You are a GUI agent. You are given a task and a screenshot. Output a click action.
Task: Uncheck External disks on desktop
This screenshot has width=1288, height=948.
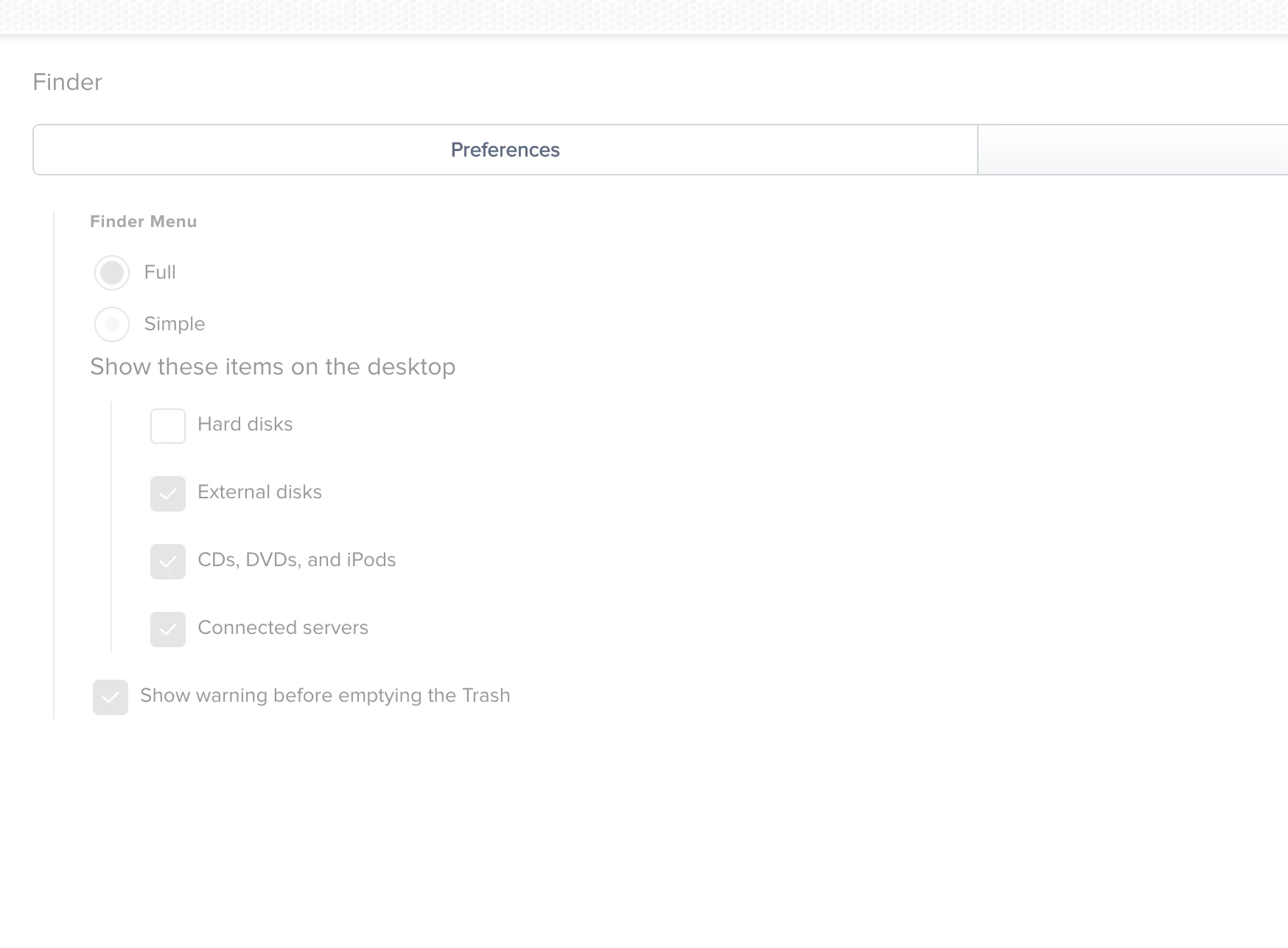pyautogui.click(x=168, y=494)
